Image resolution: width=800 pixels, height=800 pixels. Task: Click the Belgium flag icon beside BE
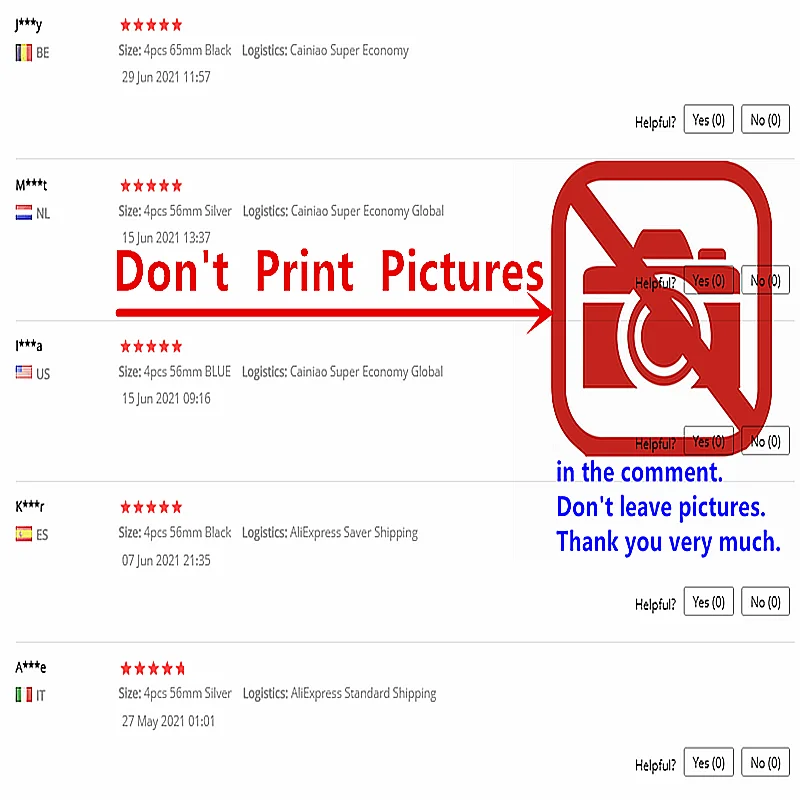point(24,53)
